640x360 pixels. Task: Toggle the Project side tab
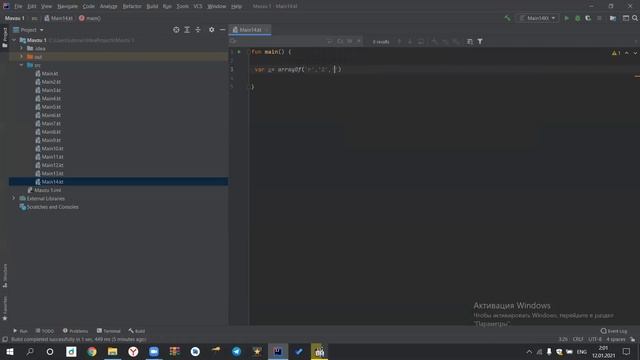tap(5, 38)
